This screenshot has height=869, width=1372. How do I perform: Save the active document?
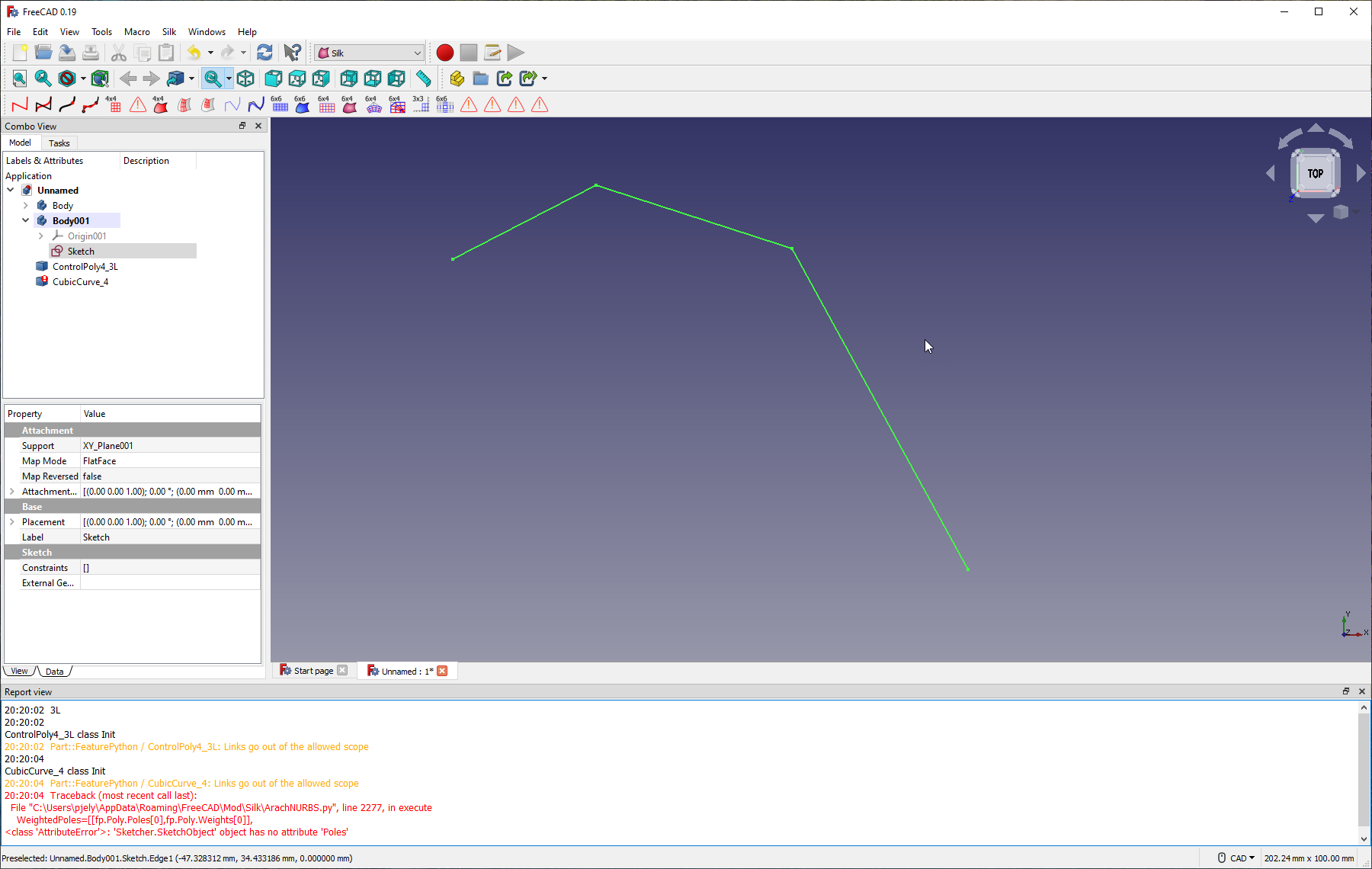(67, 53)
